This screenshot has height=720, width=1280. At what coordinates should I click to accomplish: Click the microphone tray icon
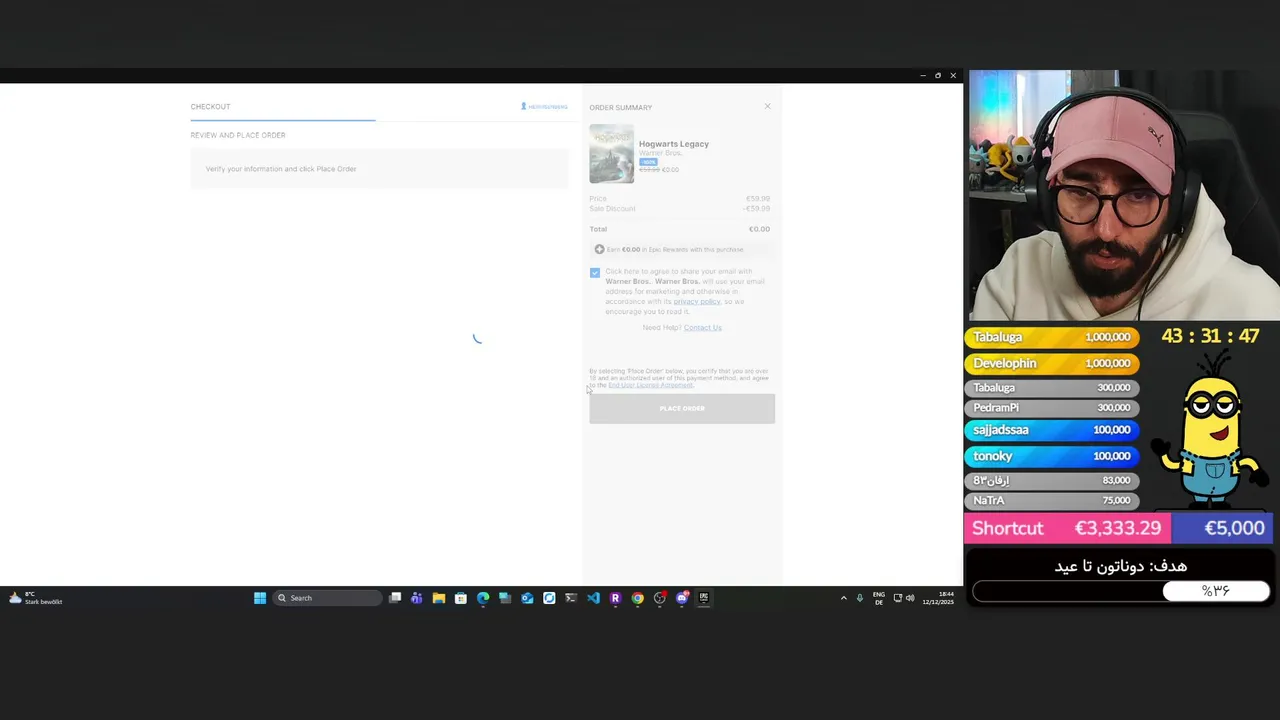pos(859,598)
